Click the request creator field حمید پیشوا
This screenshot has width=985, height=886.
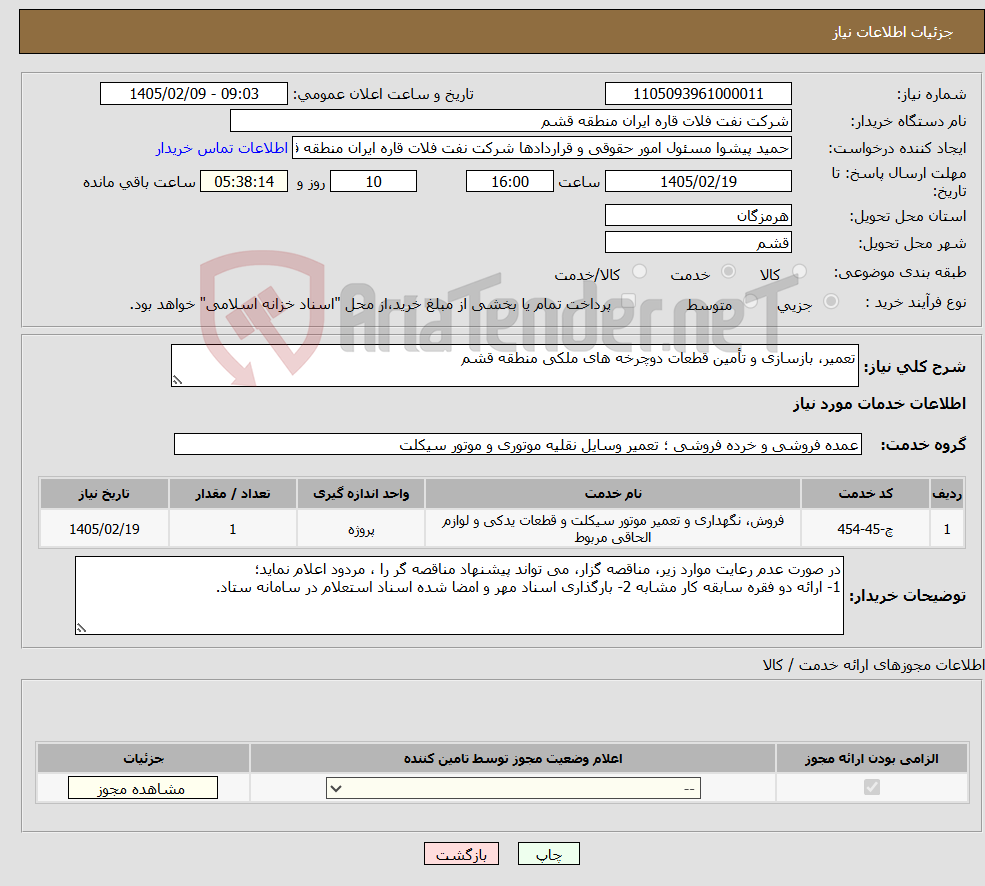tap(541, 148)
